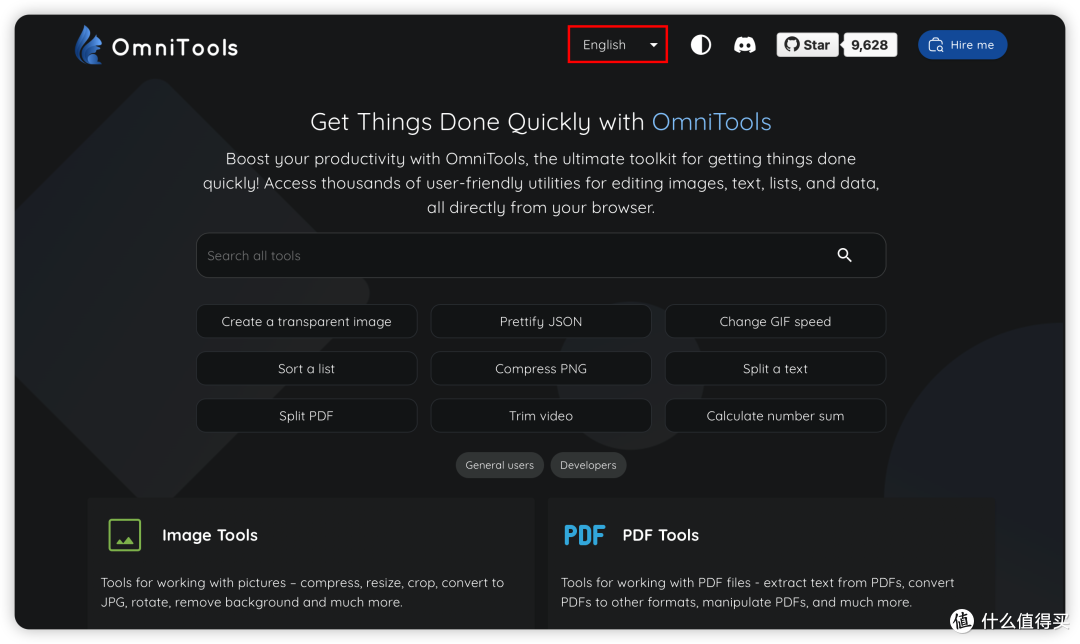The image size is (1080, 644).
Task: Open the Discord community icon
Action: (745, 45)
